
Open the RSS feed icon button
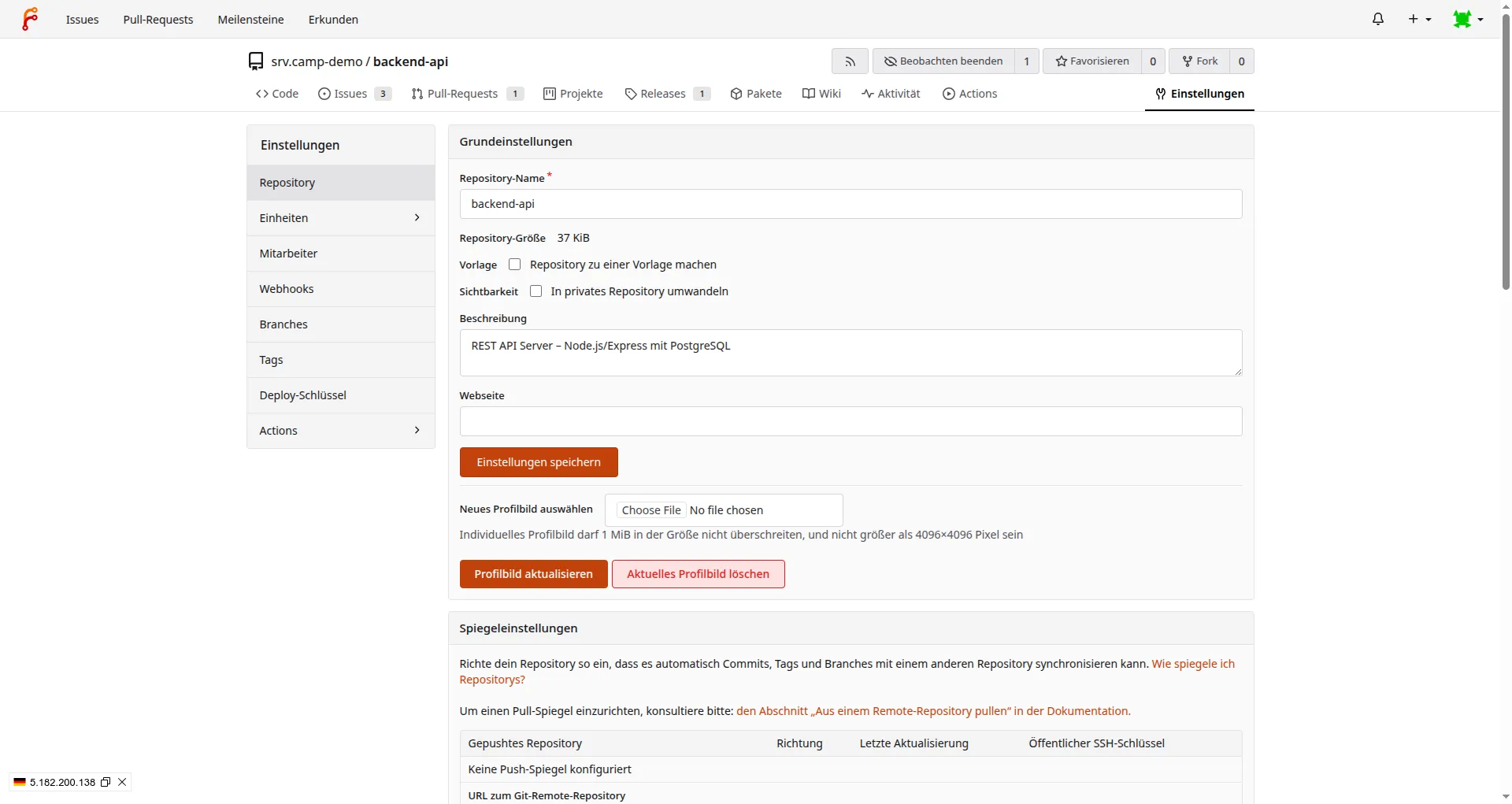850,61
